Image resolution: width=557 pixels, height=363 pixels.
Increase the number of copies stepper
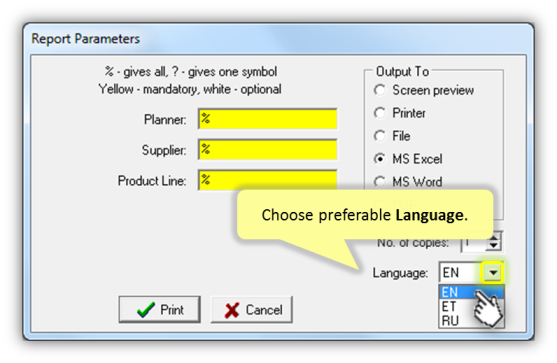pyautogui.click(x=494, y=237)
